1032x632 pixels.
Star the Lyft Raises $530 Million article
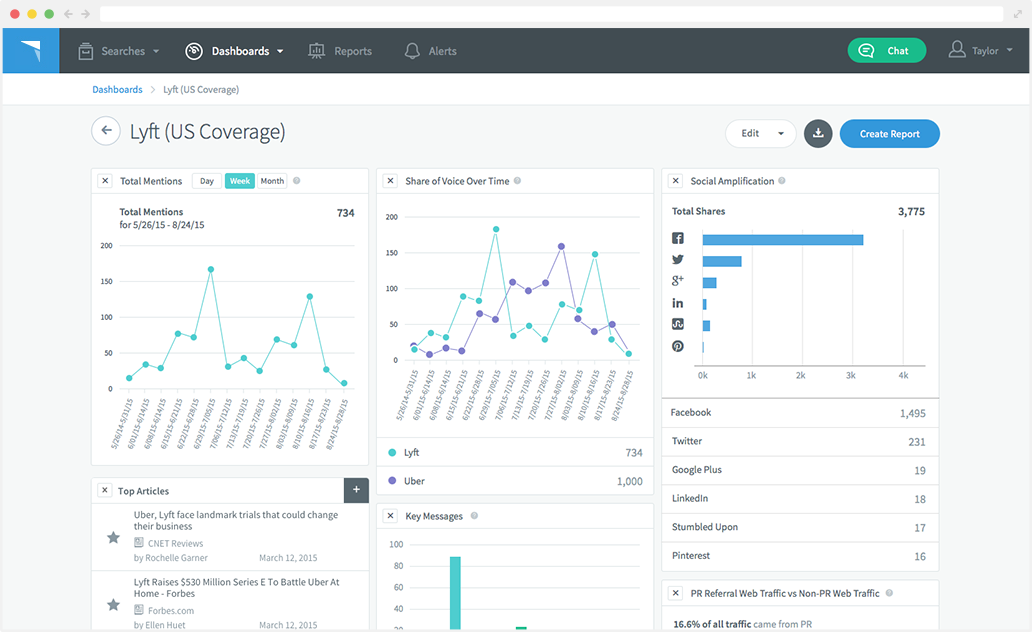(x=113, y=604)
